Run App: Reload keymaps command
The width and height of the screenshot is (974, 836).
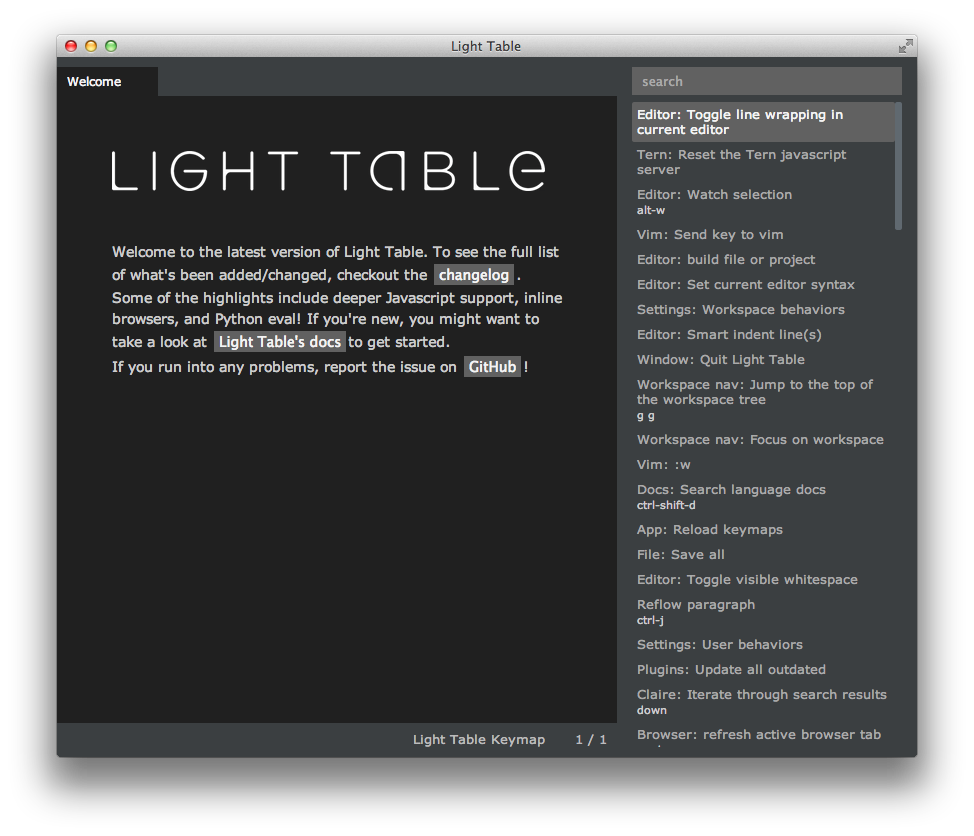709,530
